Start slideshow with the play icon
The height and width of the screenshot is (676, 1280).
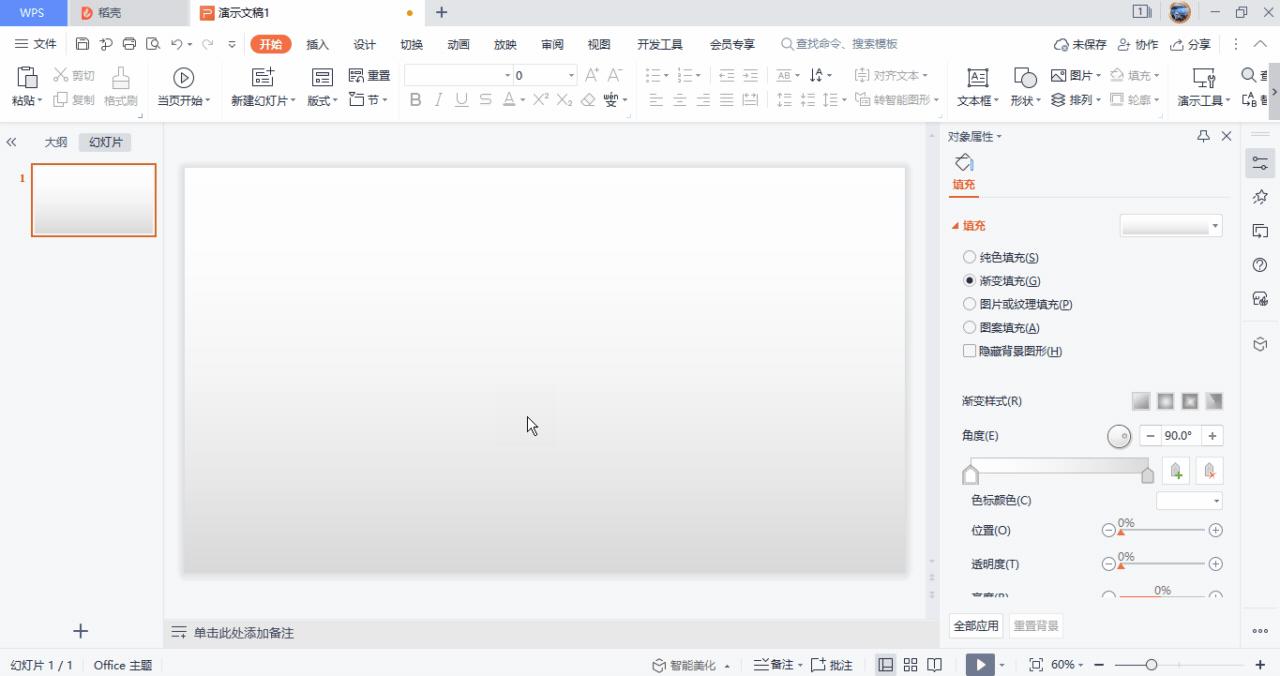coord(978,664)
